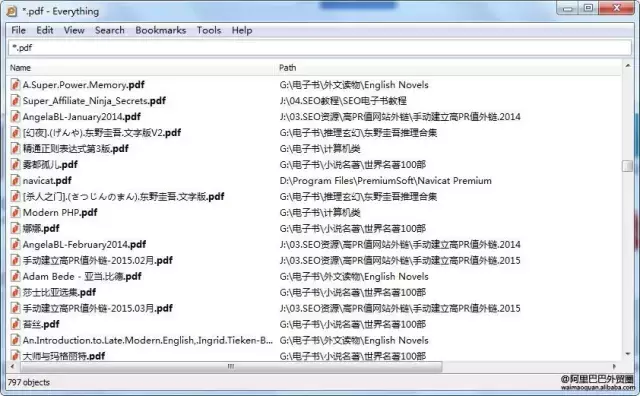Select file name Modern PHP.pdf
The image size is (640, 396).
pos(60,212)
